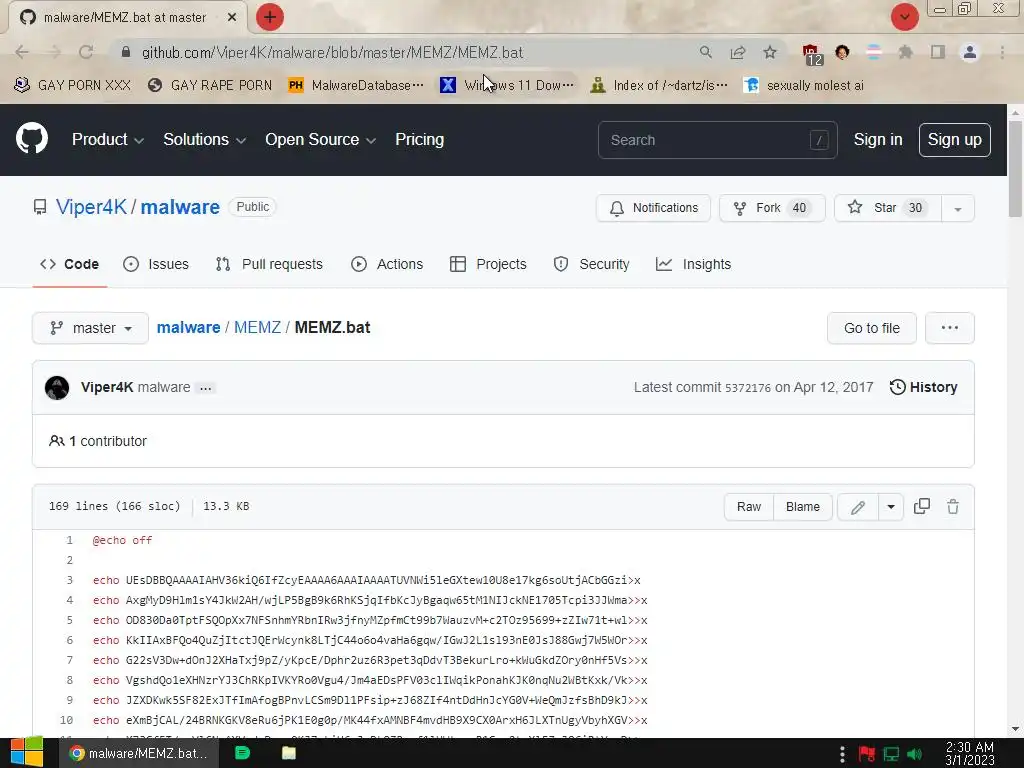Open the extensions puzzle icon
Screen dimensions: 1024x768
click(905, 52)
